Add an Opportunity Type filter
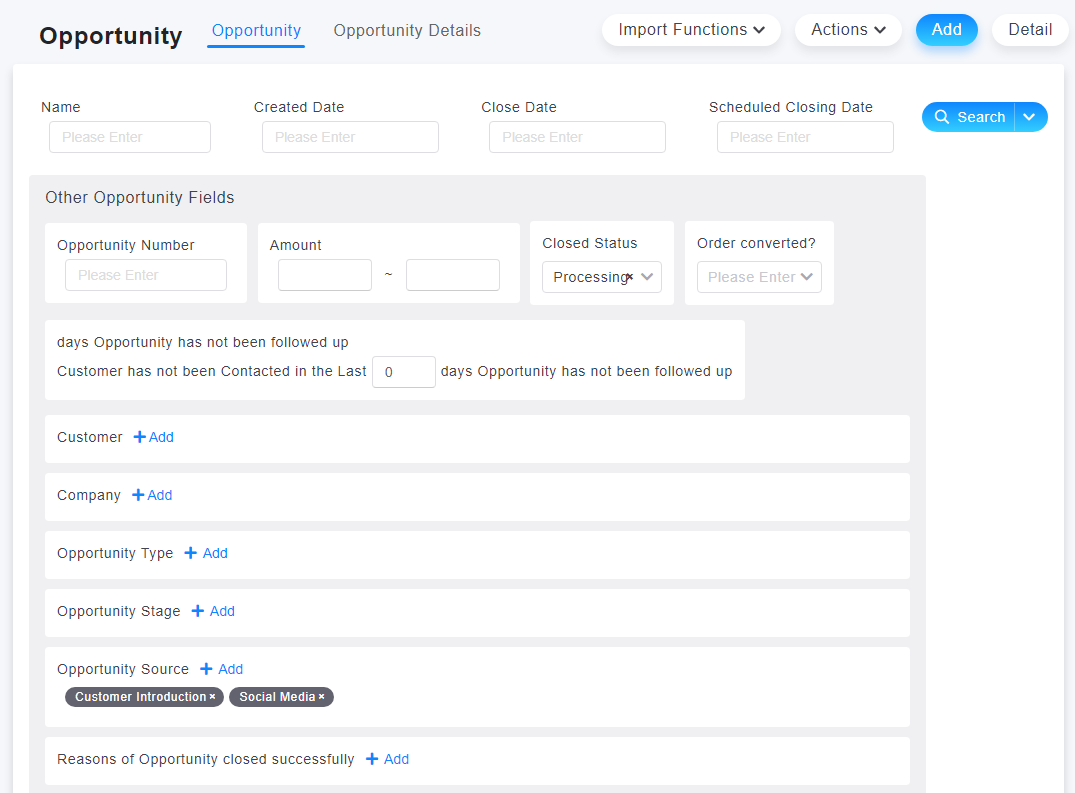 pyautogui.click(x=206, y=553)
